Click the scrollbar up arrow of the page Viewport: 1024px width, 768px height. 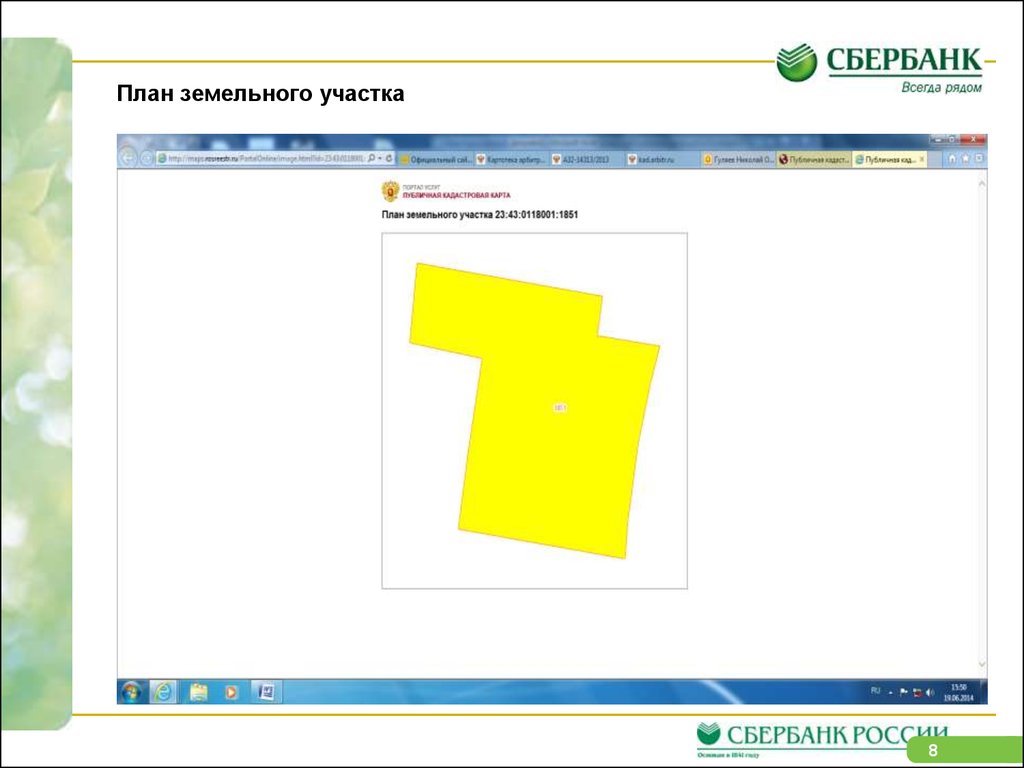point(981,184)
